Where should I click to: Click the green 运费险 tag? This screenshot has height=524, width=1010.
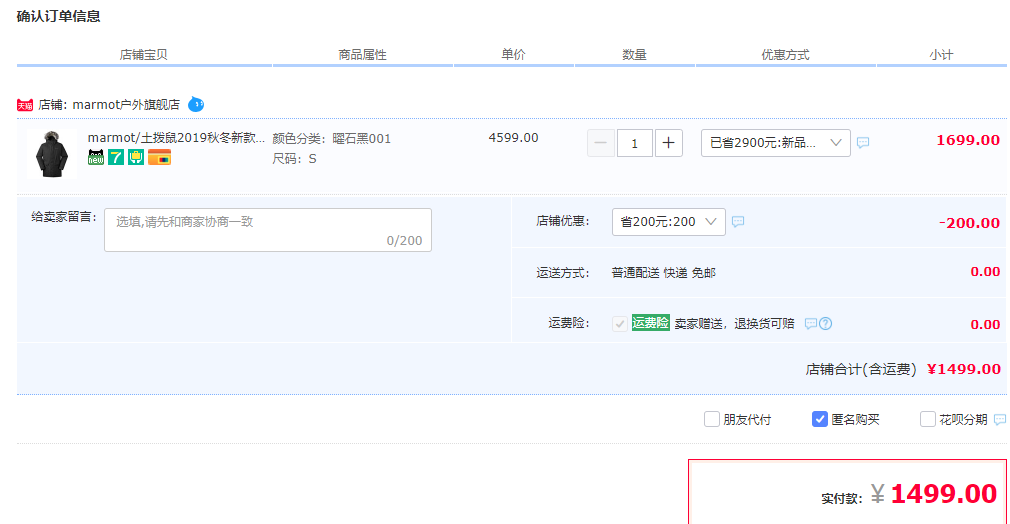(651, 323)
